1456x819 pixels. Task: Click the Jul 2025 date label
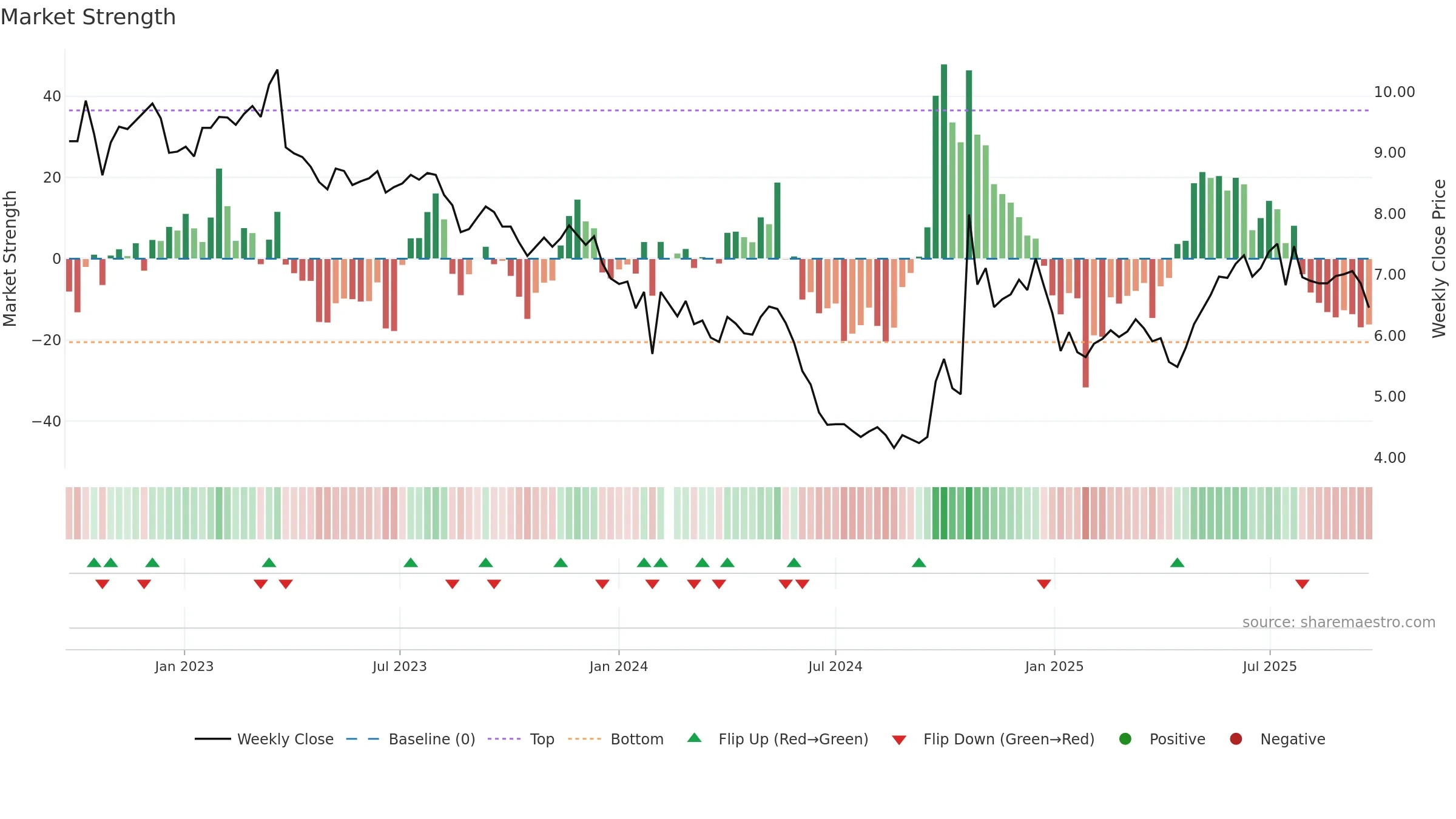coord(1270,667)
